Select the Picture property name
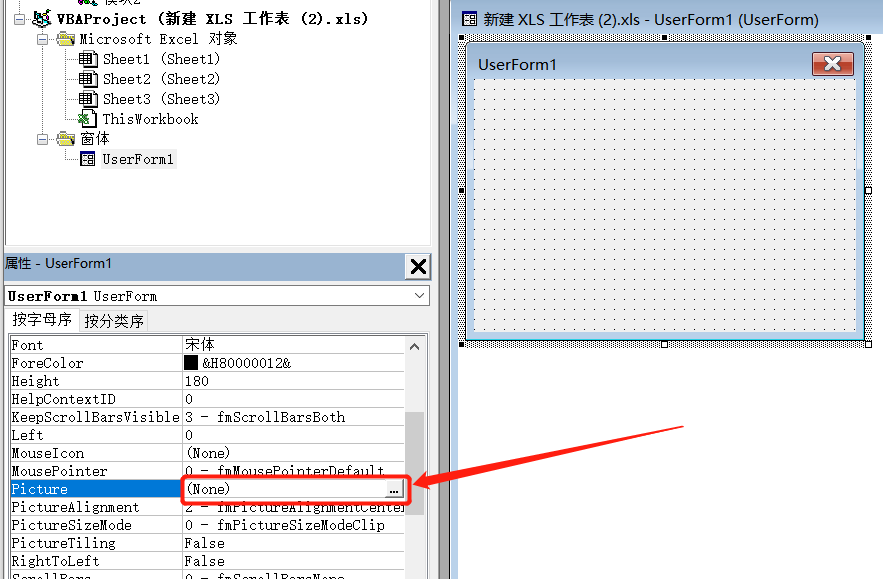The height and width of the screenshot is (579, 883). [96, 489]
